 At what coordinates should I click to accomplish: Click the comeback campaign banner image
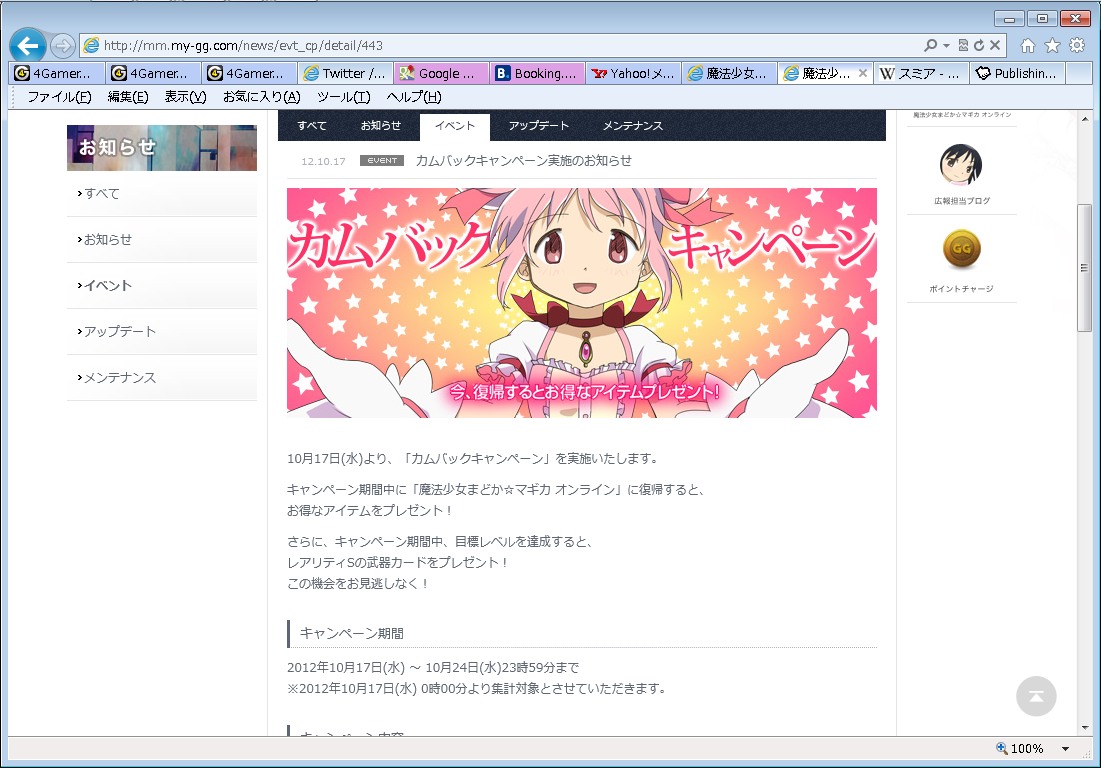click(x=581, y=302)
